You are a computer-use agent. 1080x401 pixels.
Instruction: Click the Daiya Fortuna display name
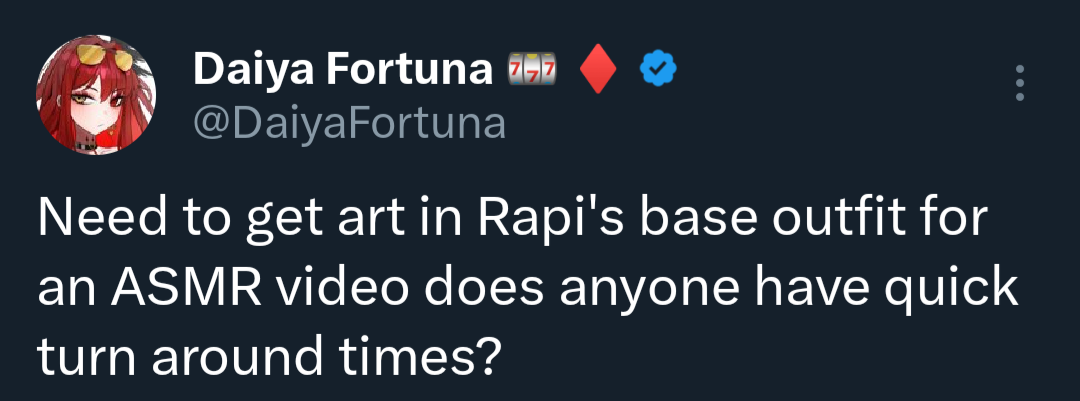tap(343, 70)
